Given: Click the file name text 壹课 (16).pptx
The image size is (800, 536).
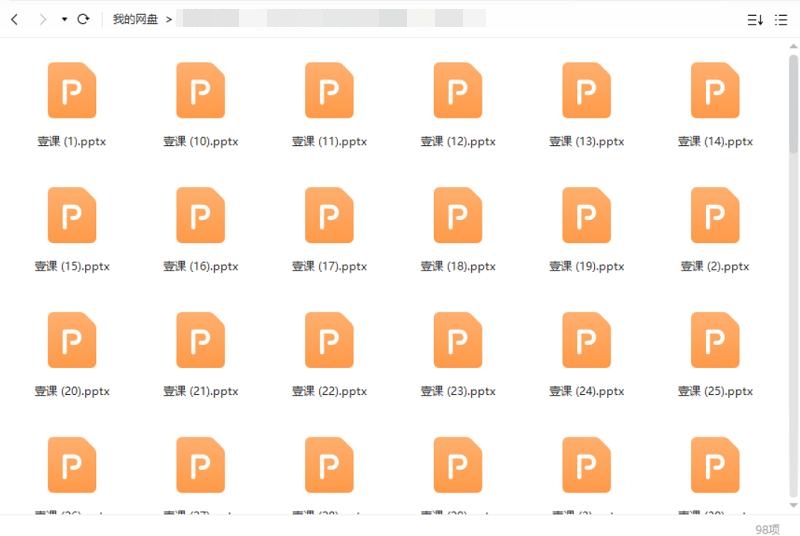Looking at the screenshot, I should coord(201,267).
